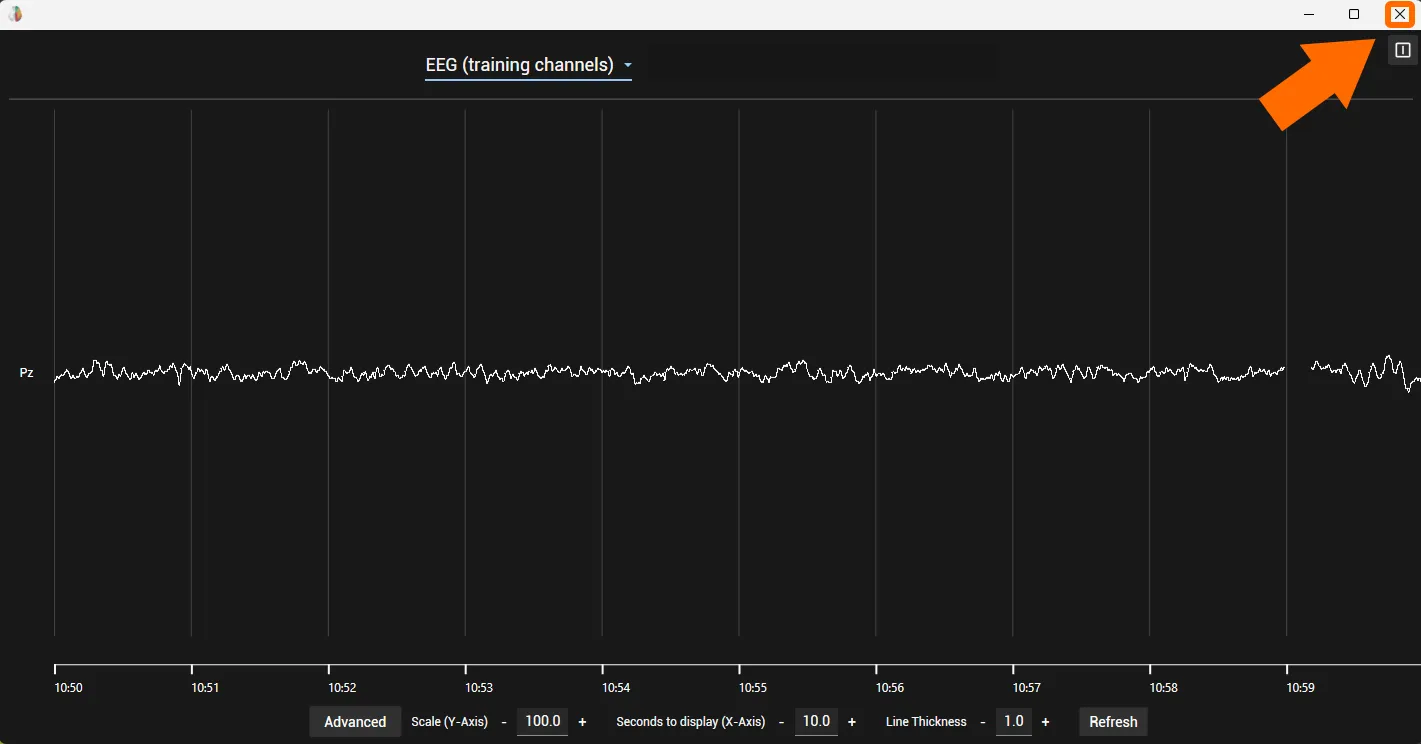
Task: Expand the EEG (training channels) dropdown arrow
Action: (627, 66)
